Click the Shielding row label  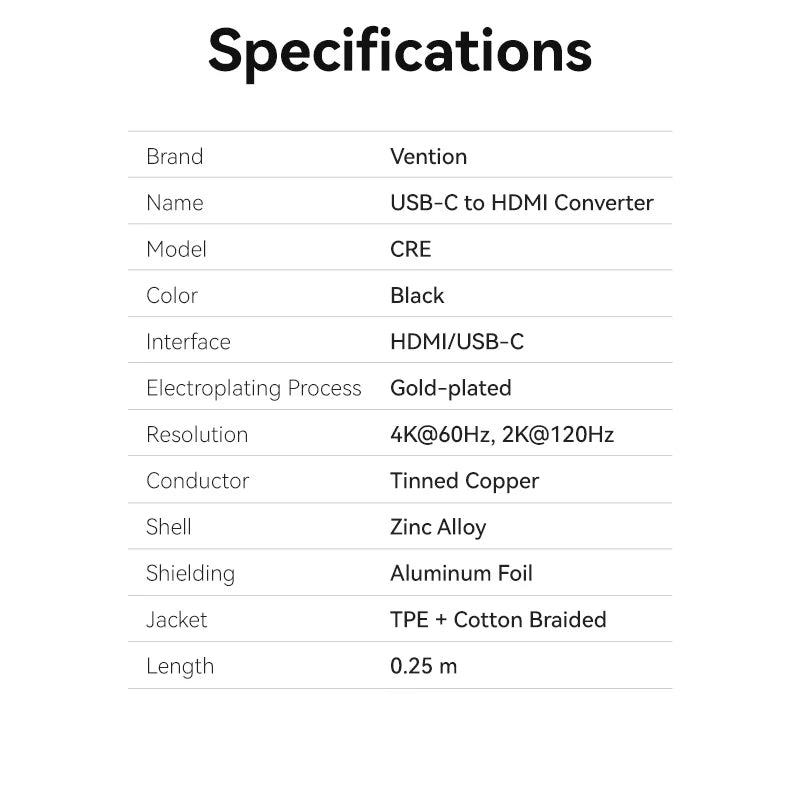[190, 573]
